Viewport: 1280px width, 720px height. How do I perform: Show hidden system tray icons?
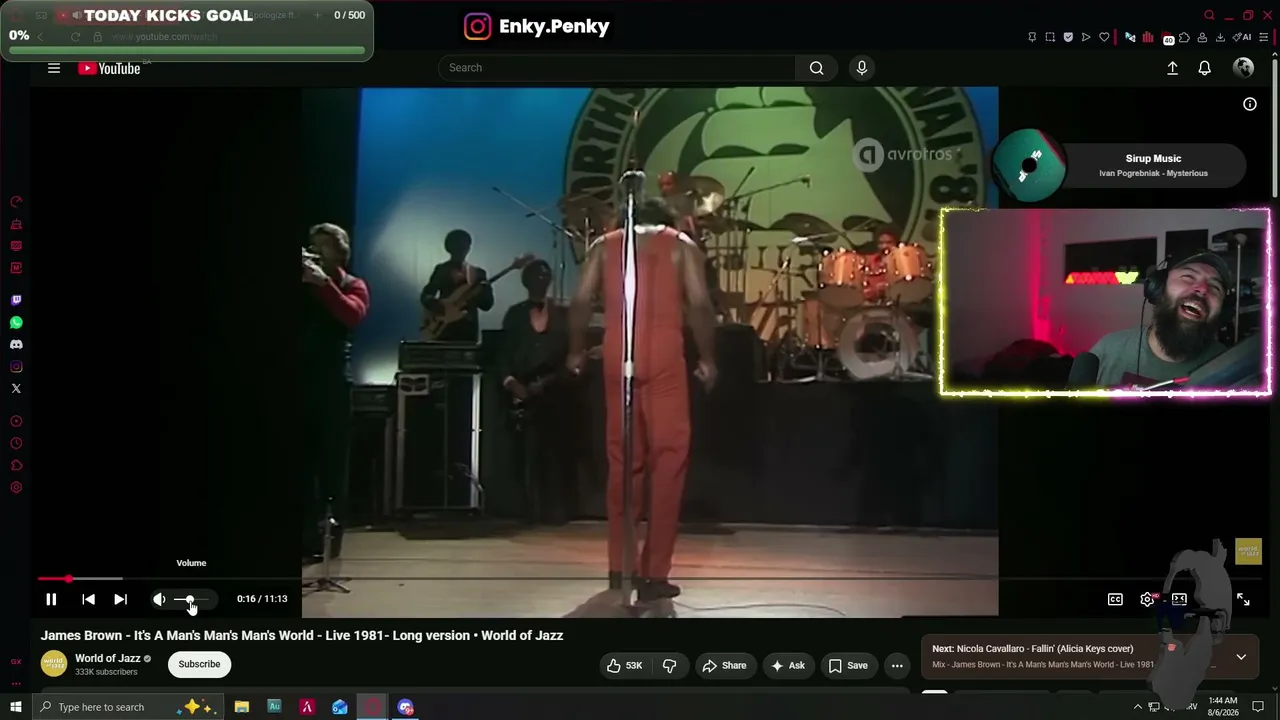(1137, 707)
